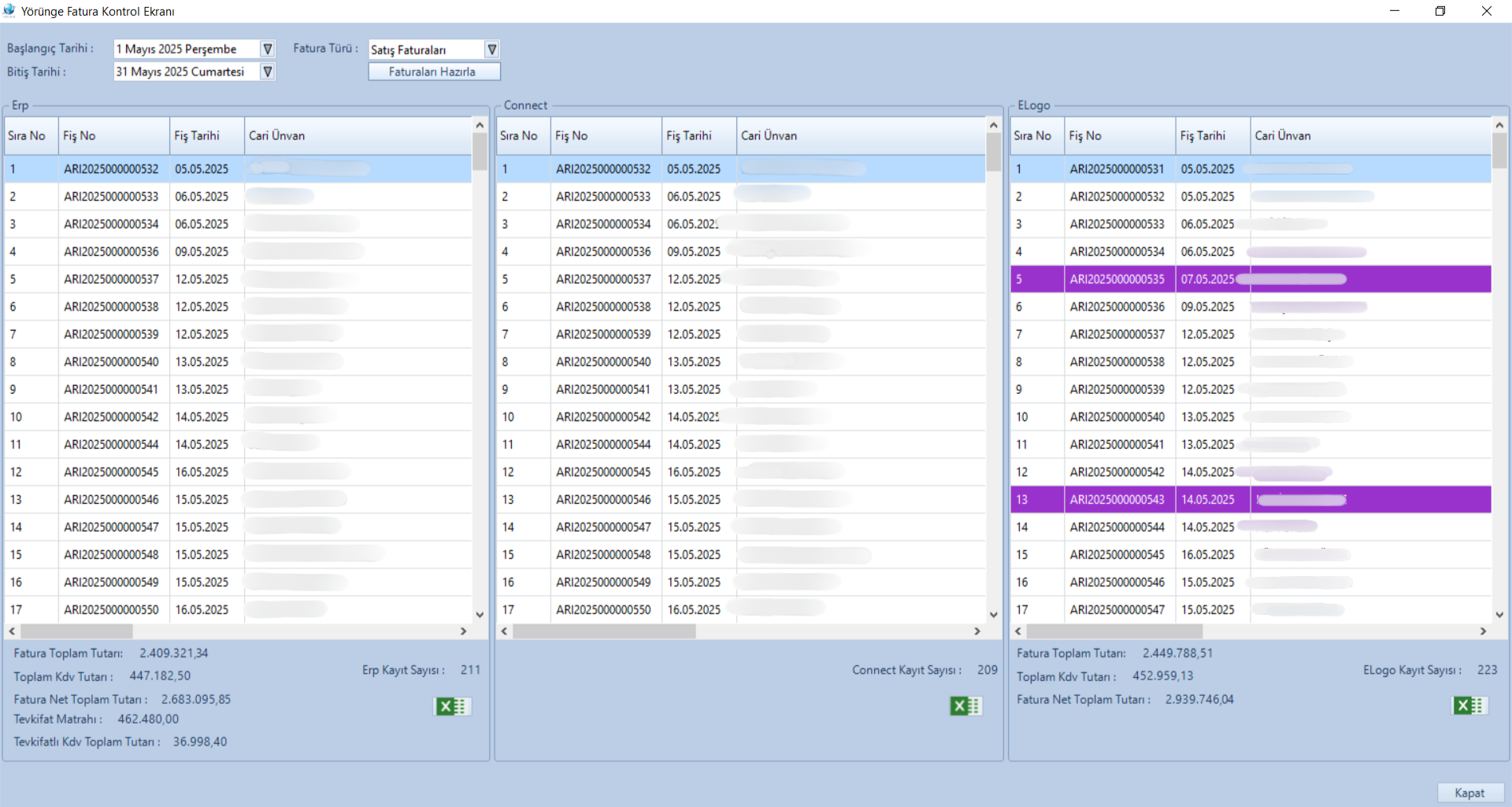Image resolution: width=1512 pixels, height=807 pixels.
Task: Export ELogo list using Excel icon
Action: point(1469,705)
